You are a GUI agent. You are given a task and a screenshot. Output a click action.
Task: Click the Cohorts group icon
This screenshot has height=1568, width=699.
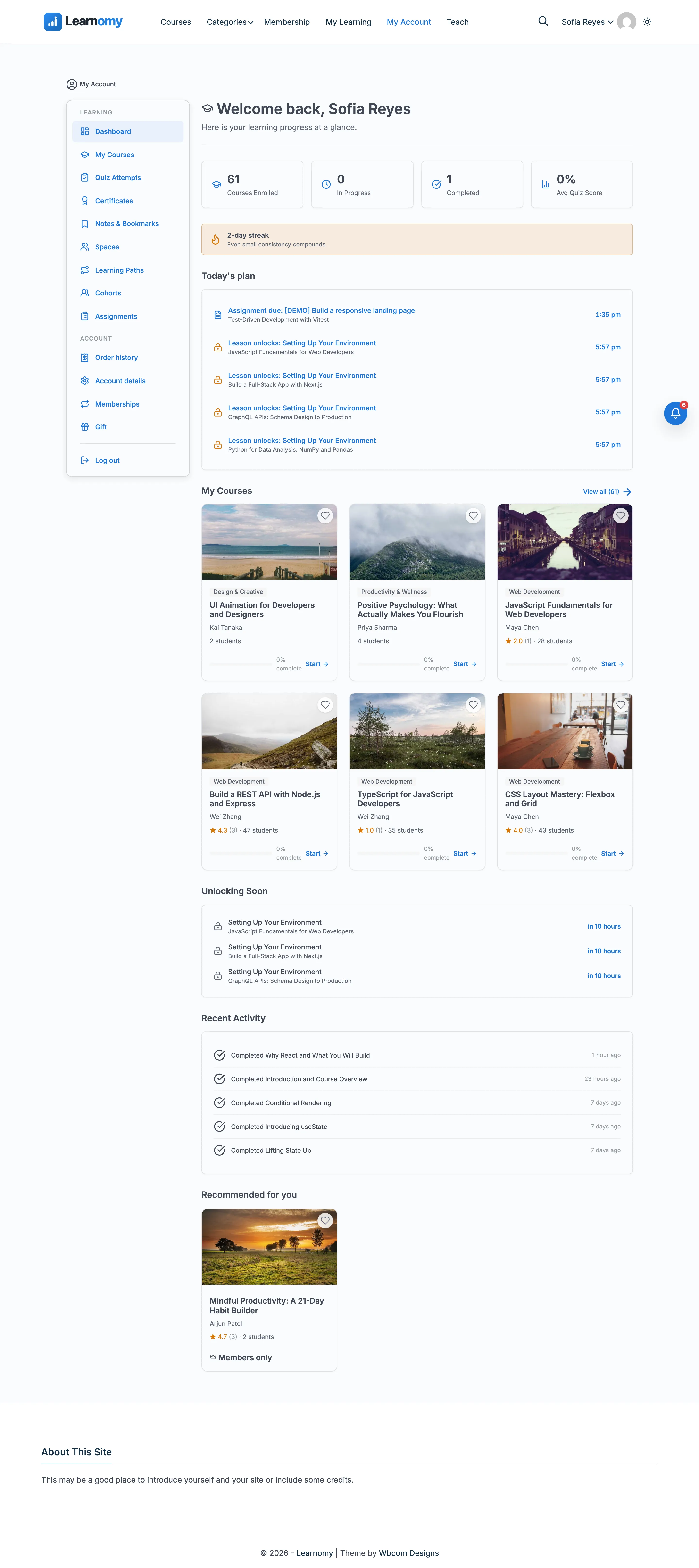coord(85,293)
